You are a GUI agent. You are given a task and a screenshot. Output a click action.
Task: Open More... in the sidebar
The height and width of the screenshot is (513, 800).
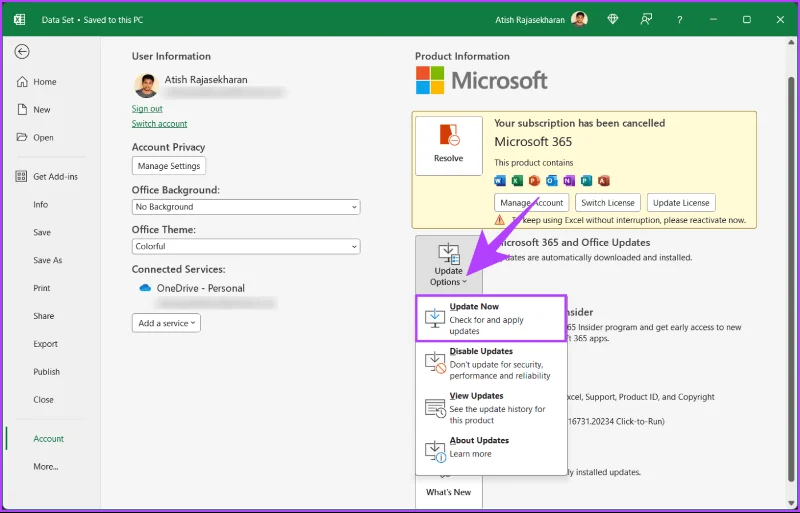point(45,467)
